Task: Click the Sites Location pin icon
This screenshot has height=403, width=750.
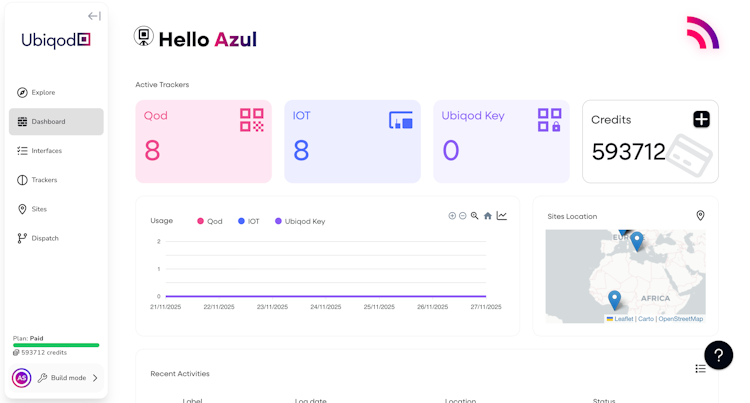Action: coord(700,216)
